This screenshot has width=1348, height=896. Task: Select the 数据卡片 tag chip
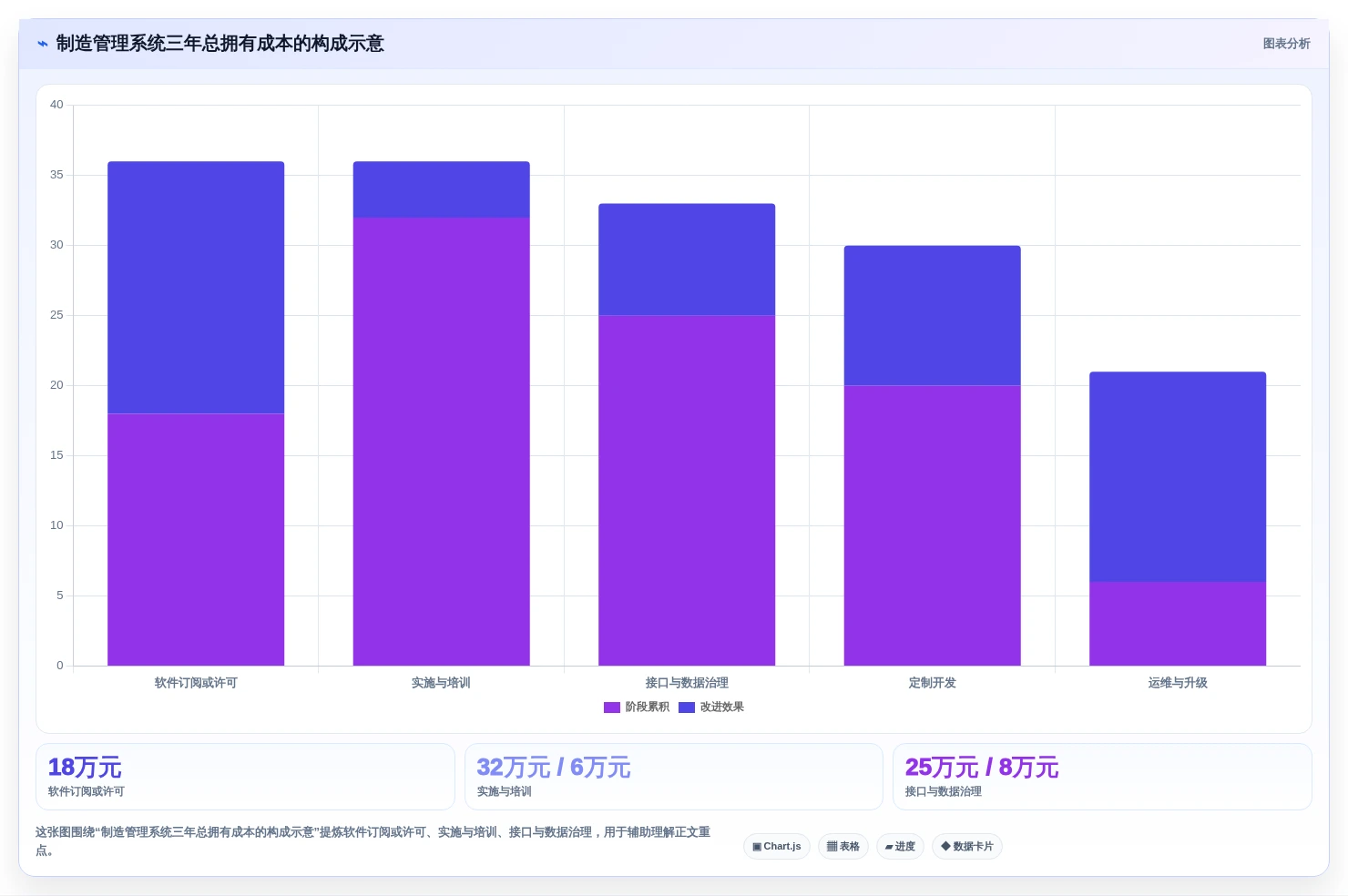(967, 846)
